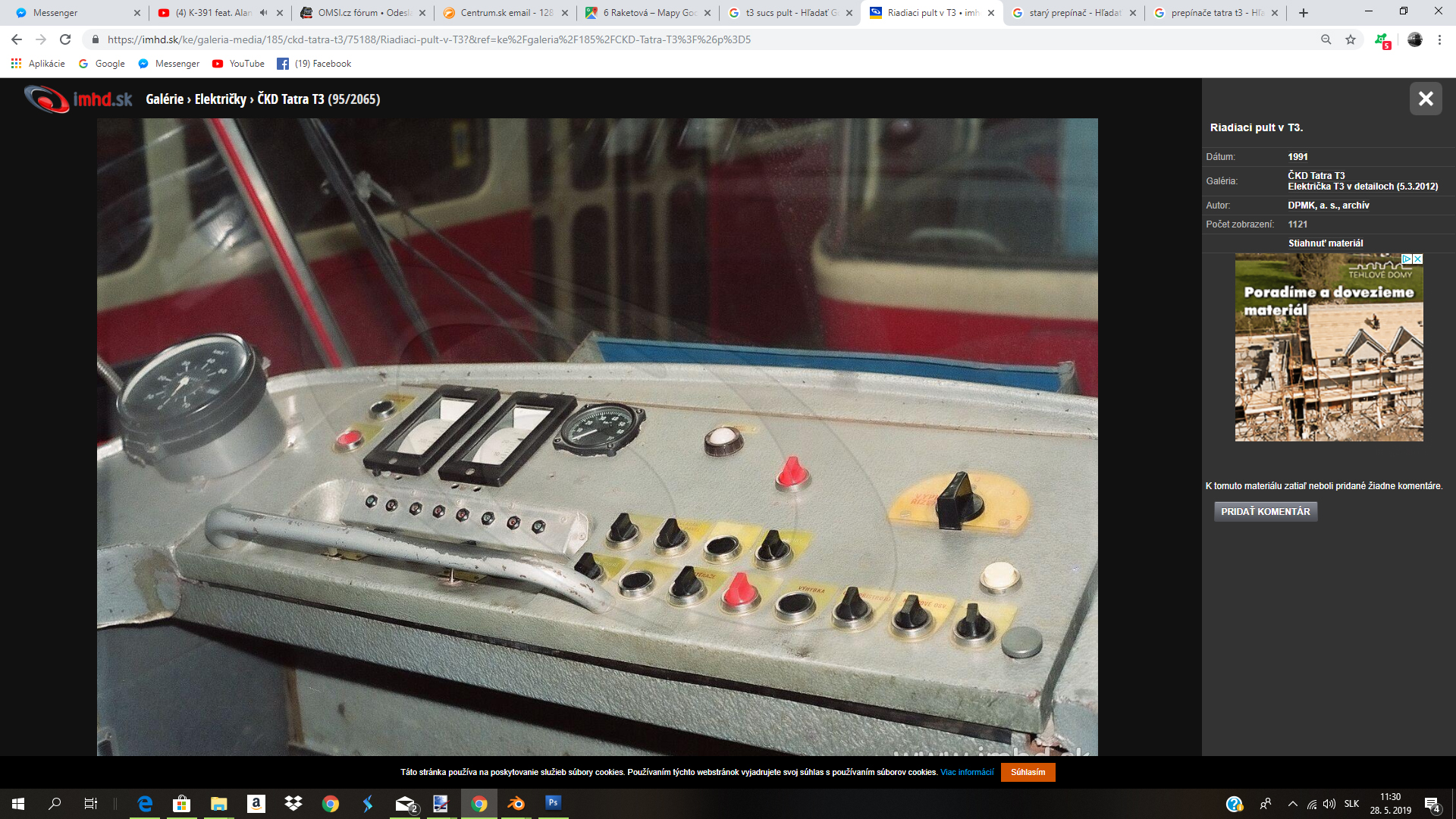Close the gallery viewer with the X button

pos(1426,99)
